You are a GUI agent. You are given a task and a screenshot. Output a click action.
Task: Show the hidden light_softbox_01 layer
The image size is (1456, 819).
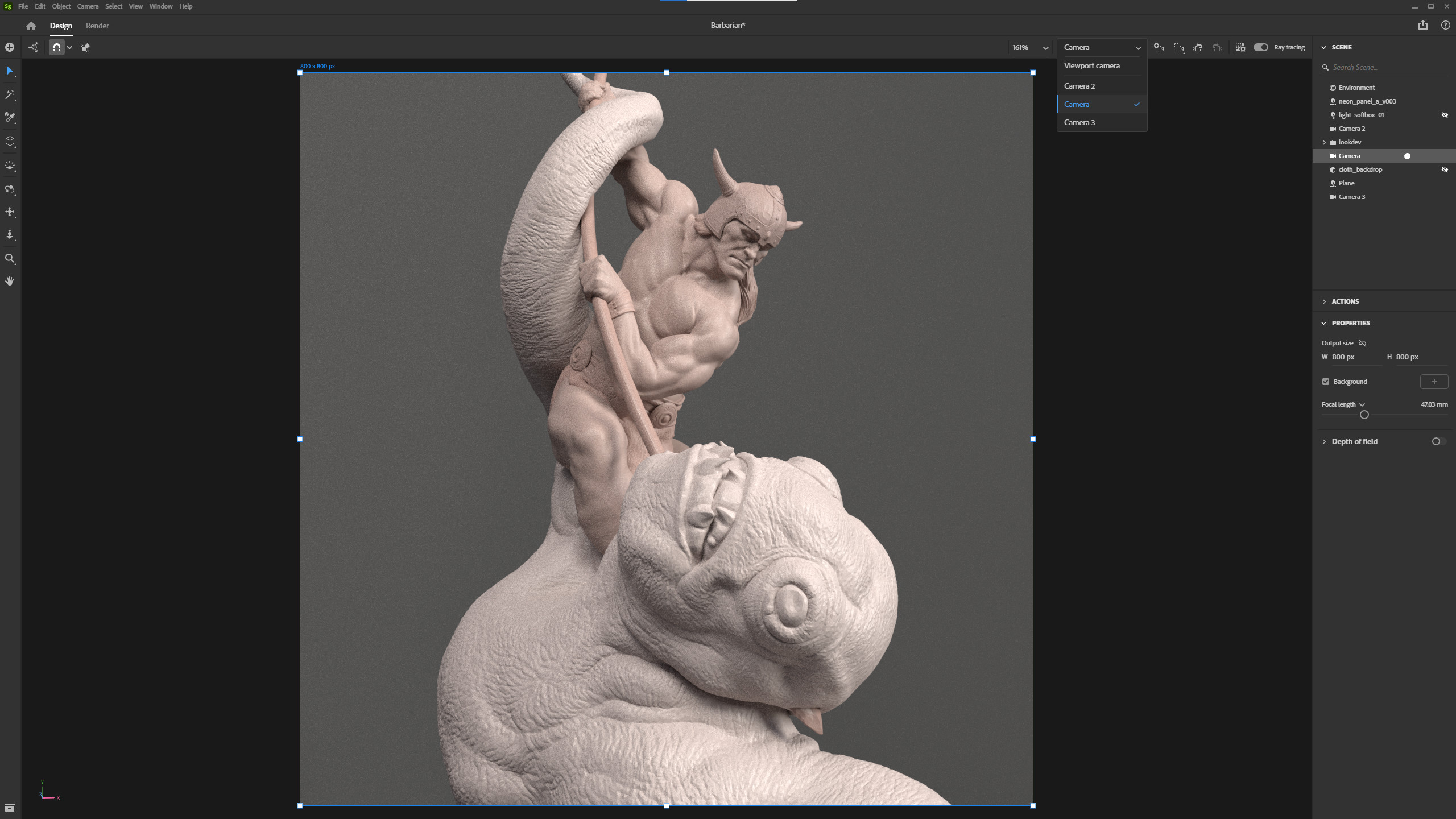(1445, 115)
